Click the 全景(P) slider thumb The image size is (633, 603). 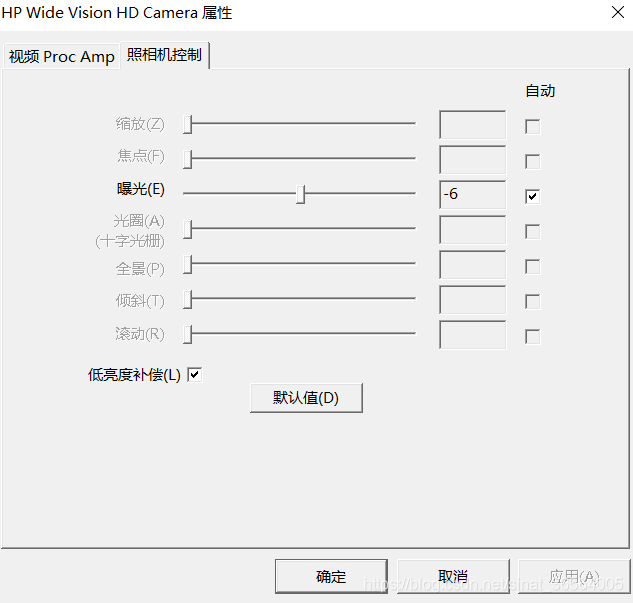(x=187, y=264)
